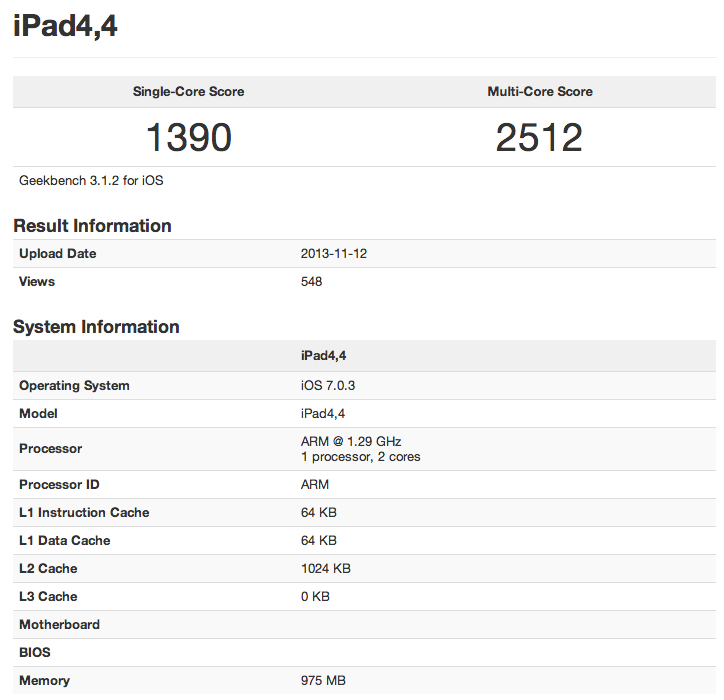Select the Upload Date label
Screen dimensions: 724x700
pyautogui.click(x=58, y=253)
